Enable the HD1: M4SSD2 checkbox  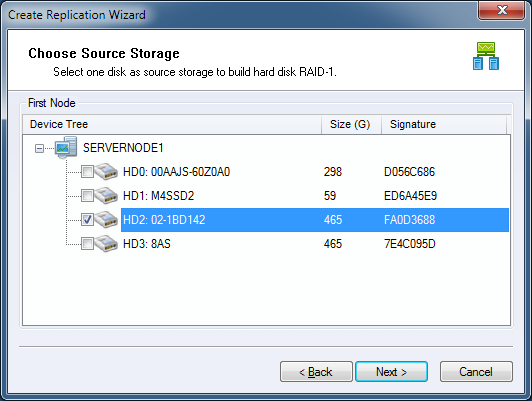[x=87, y=196]
